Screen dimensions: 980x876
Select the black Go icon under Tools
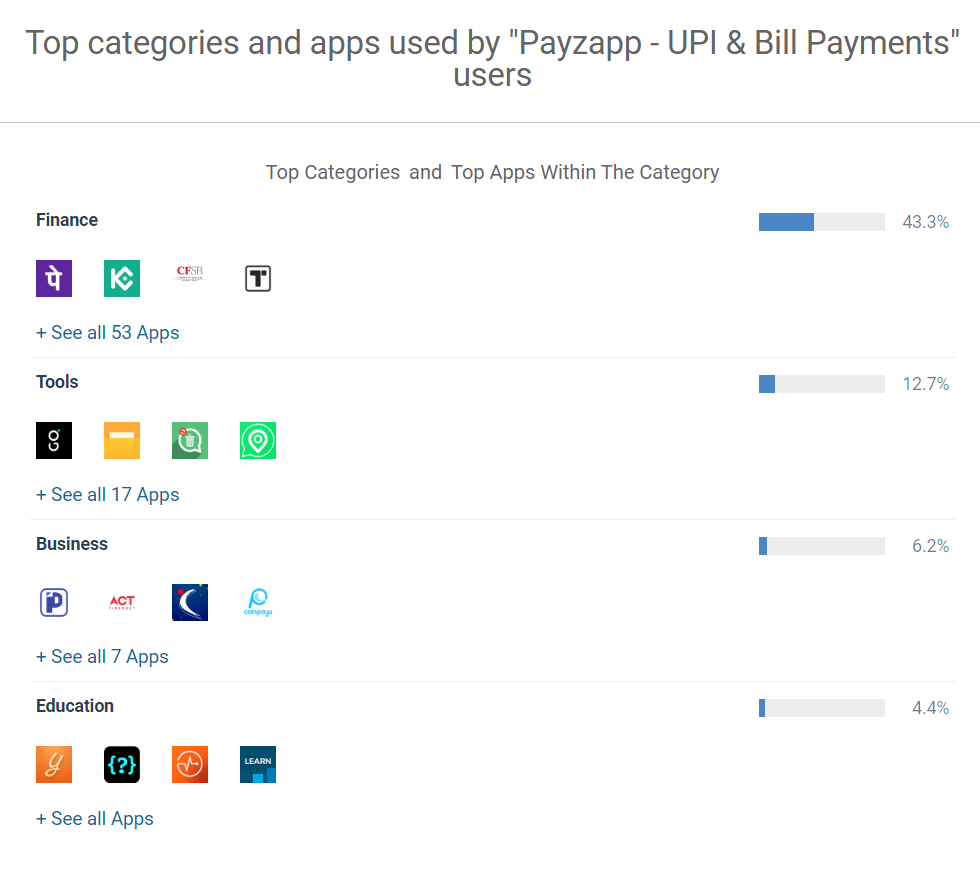coord(53,440)
